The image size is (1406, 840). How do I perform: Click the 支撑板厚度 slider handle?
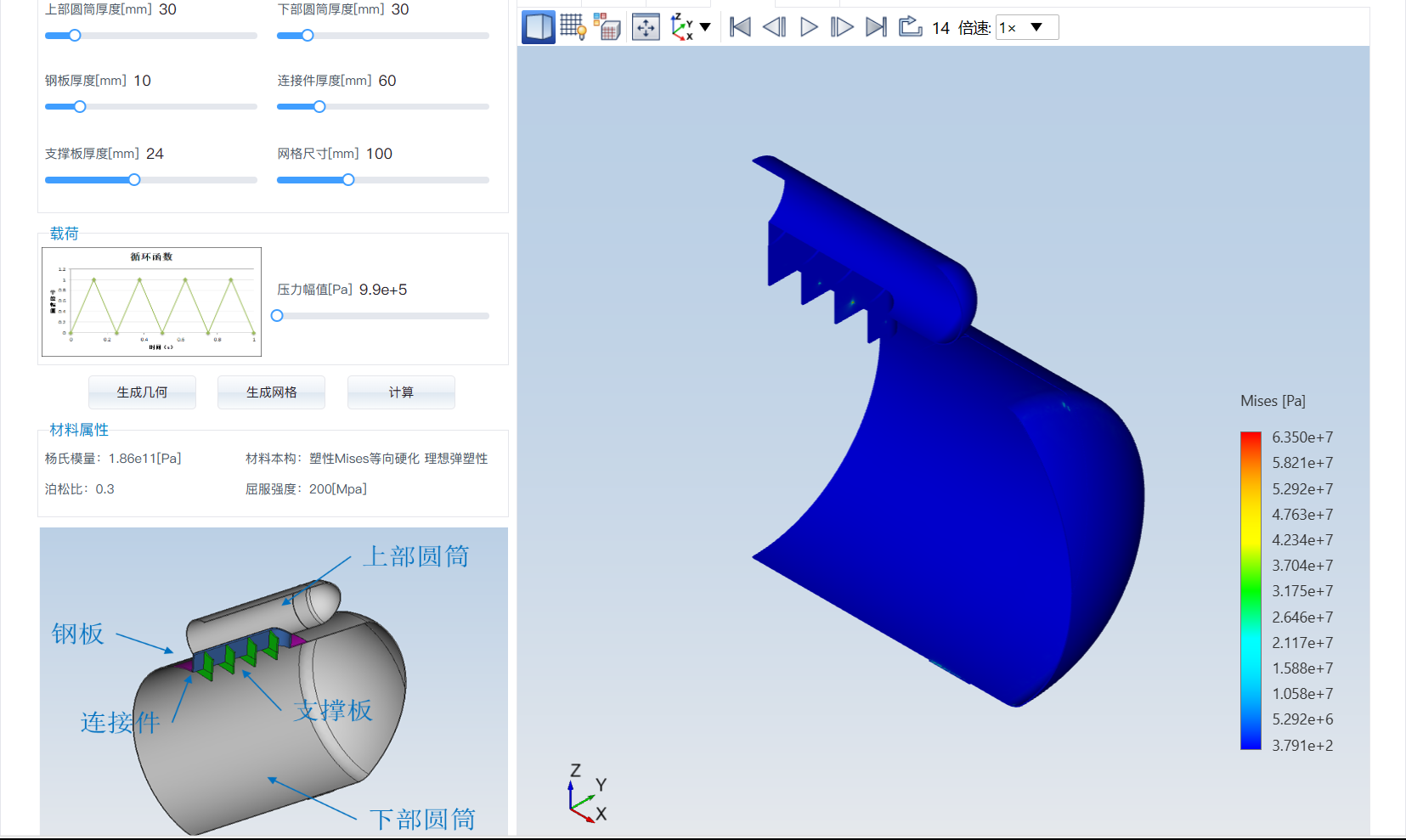point(134,180)
